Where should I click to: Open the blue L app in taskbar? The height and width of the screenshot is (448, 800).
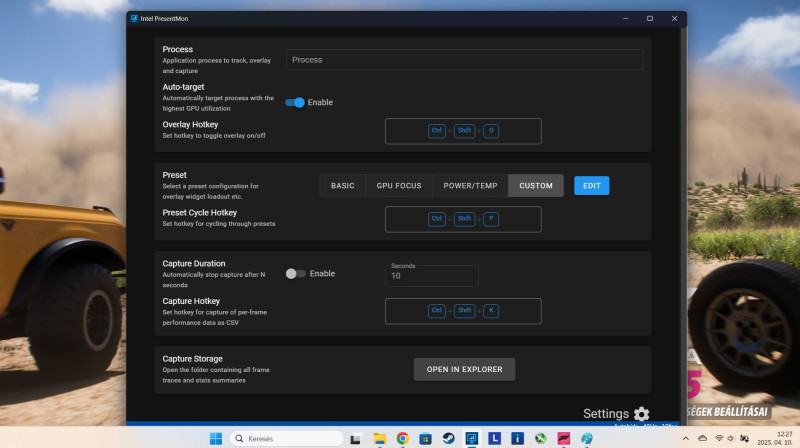(494, 438)
